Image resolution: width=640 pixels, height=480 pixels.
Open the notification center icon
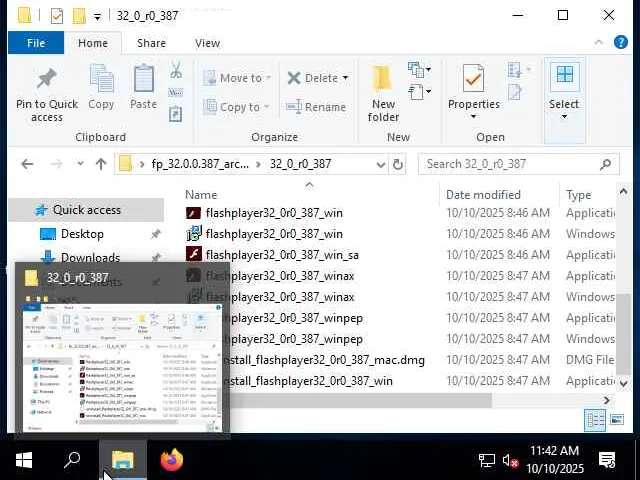pyautogui.click(x=607, y=460)
